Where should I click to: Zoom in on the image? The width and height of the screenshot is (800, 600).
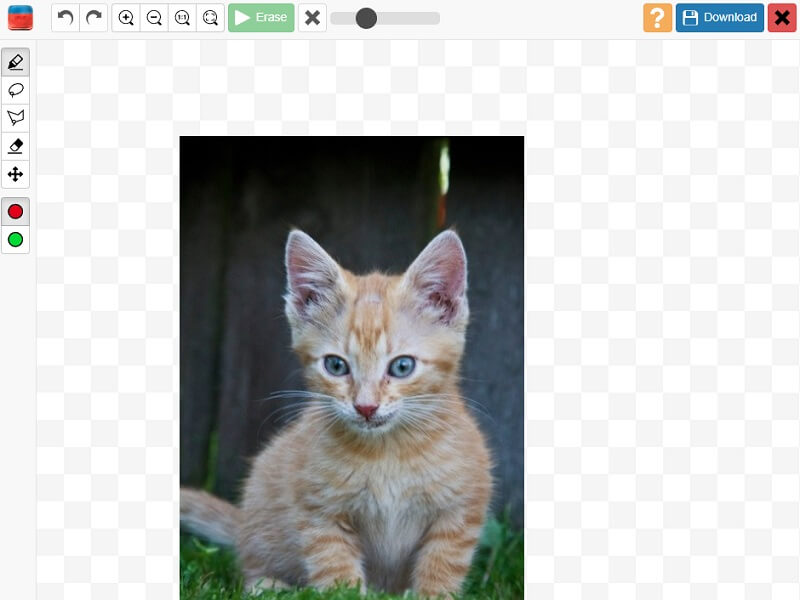click(125, 17)
